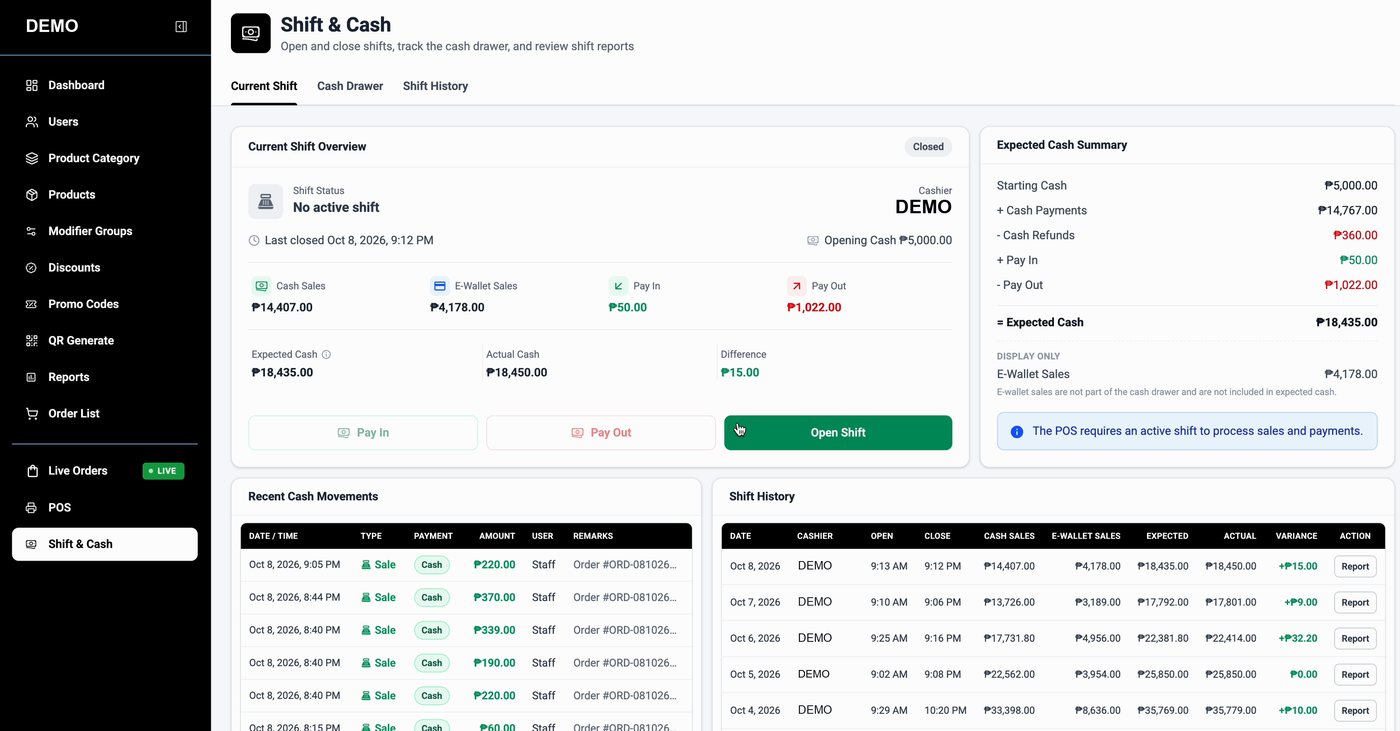
Task: Open Report for Oct 8, 2026 shift
Action: point(1355,566)
